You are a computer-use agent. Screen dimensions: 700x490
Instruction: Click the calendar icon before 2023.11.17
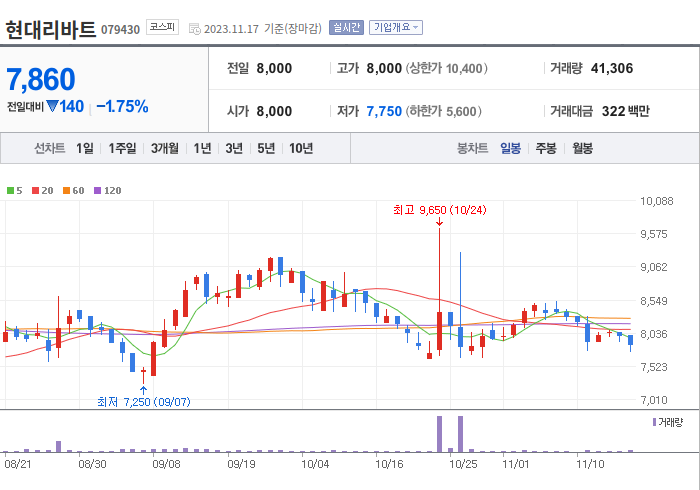pyautogui.click(x=195, y=29)
